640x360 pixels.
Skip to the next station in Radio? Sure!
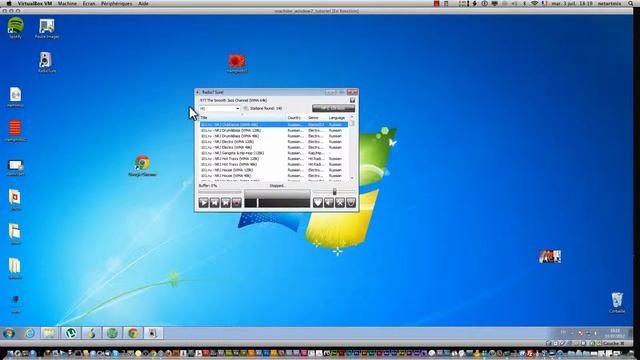tap(225, 202)
